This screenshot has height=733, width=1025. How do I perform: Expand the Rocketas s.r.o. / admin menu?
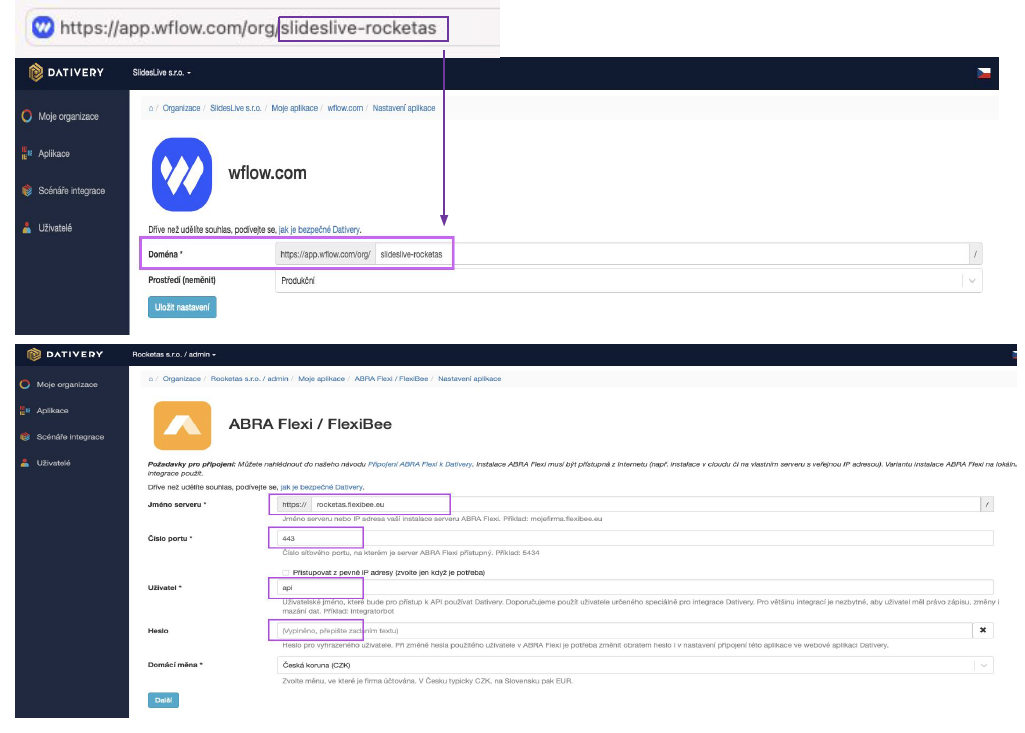pos(174,354)
